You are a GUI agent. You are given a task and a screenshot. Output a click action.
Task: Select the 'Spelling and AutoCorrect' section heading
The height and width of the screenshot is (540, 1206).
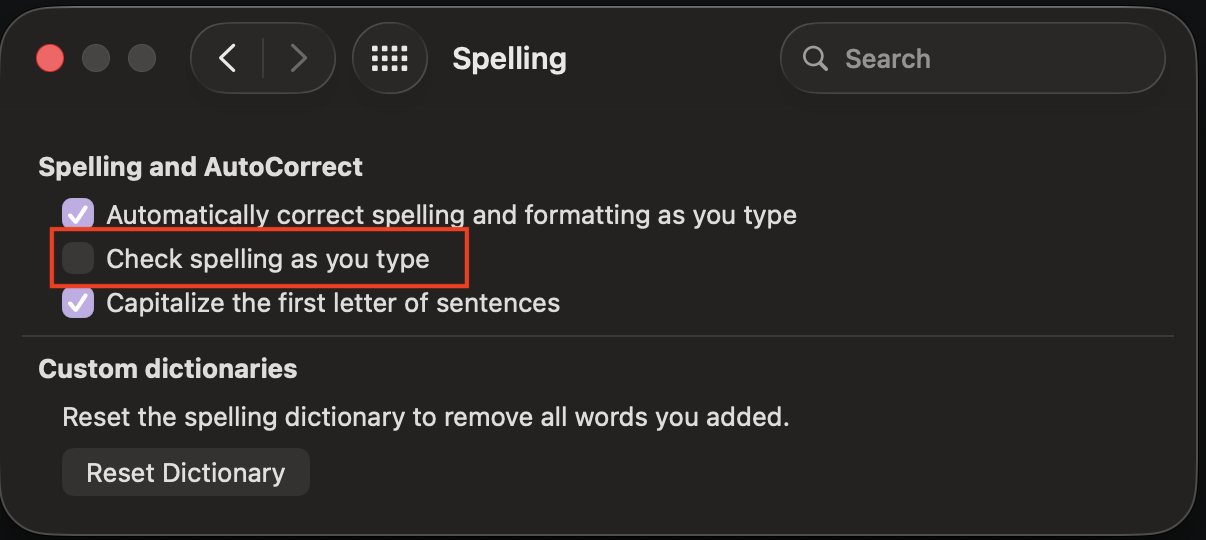[x=201, y=166]
